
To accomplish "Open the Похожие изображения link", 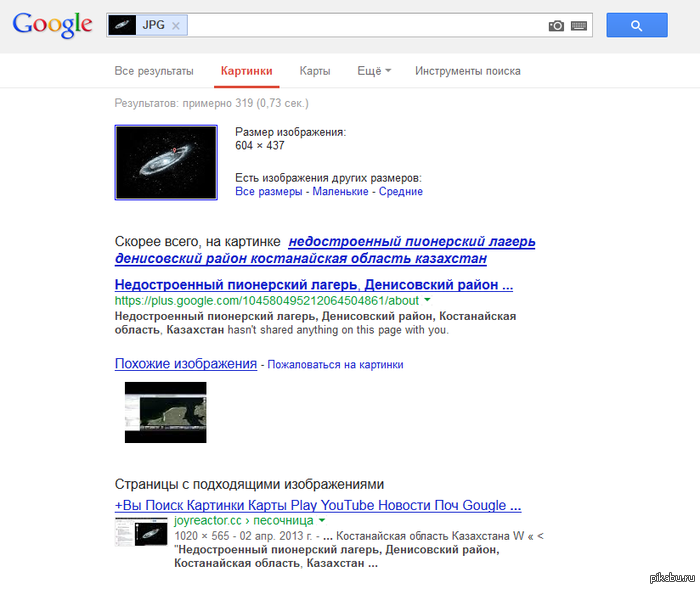I will [x=186, y=364].
